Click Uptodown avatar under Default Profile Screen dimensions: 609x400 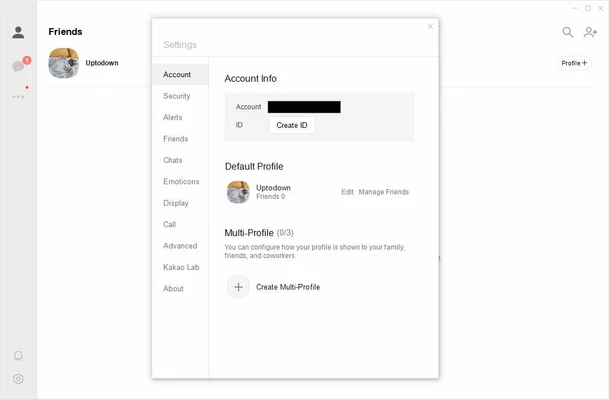(238, 192)
